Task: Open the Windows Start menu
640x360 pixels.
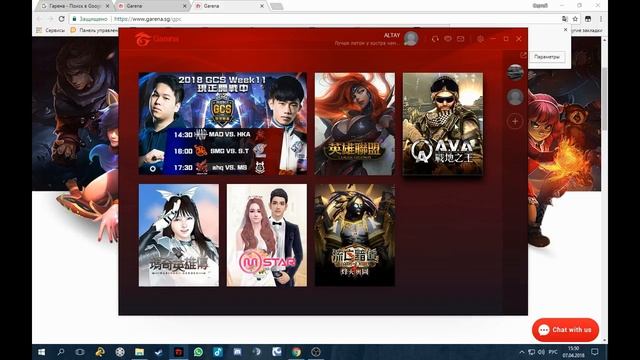Action: (41, 352)
